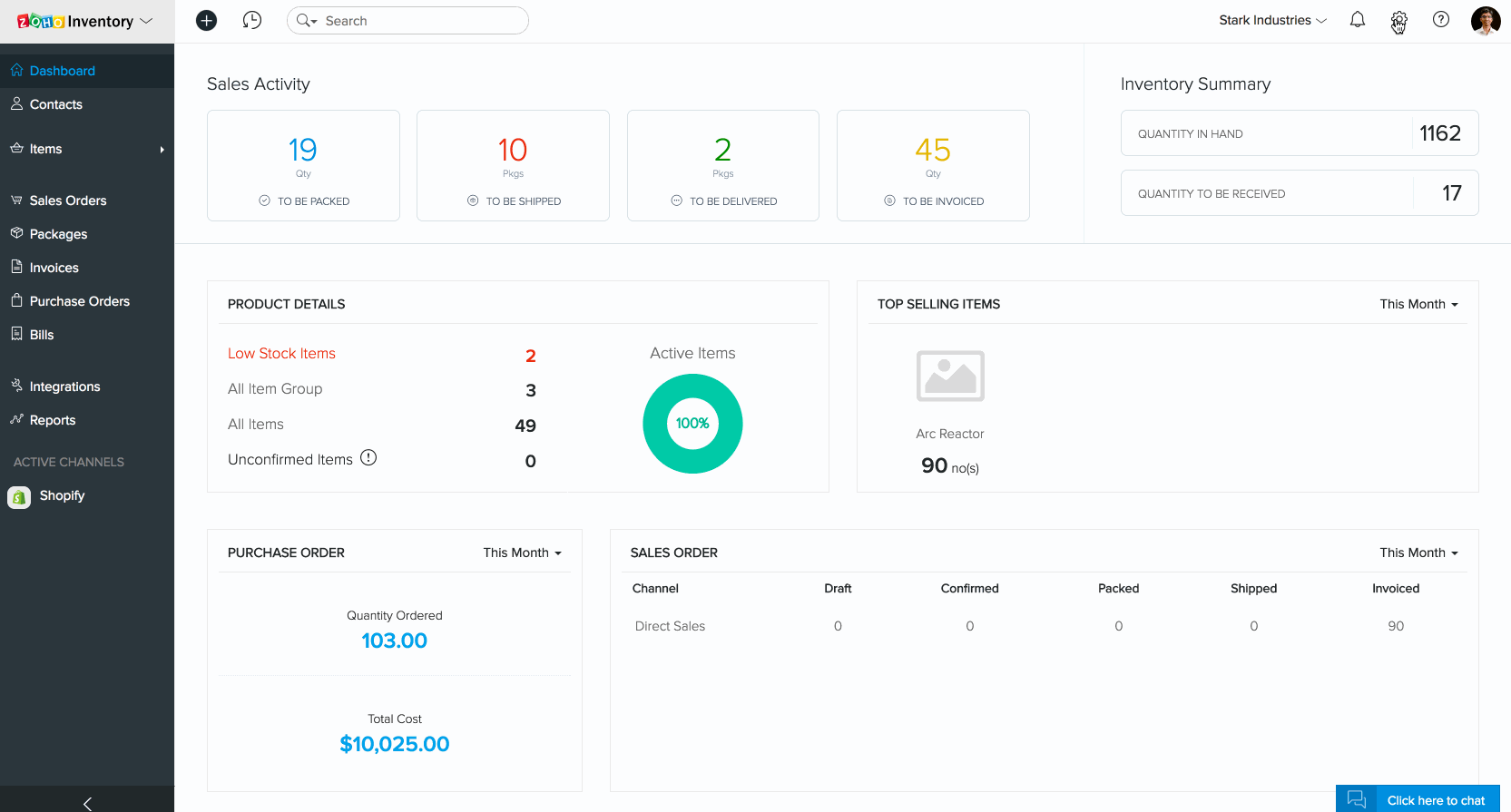Open the notifications bell

1357,20
